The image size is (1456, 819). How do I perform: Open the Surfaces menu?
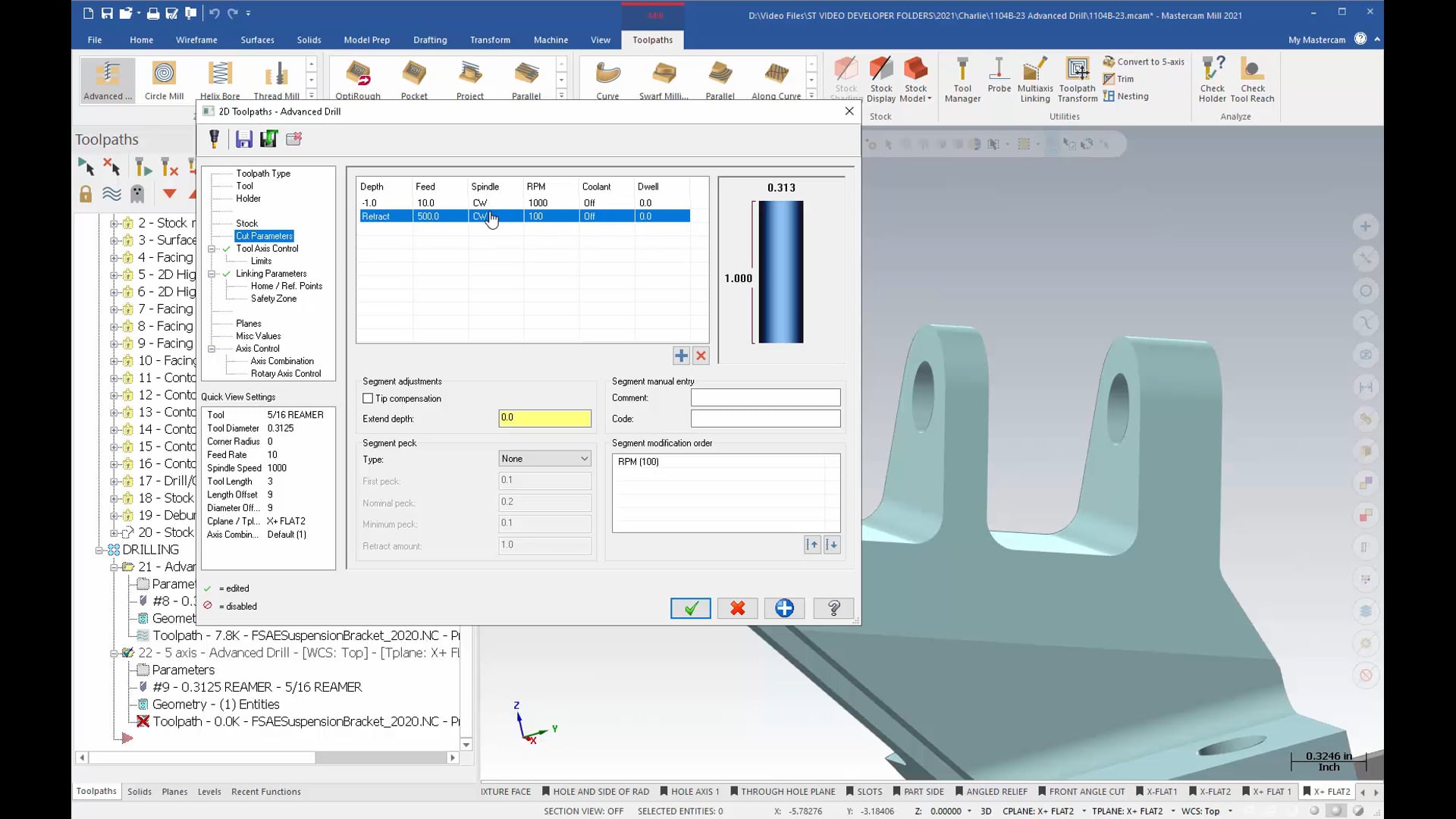click(x=257, y=39)
